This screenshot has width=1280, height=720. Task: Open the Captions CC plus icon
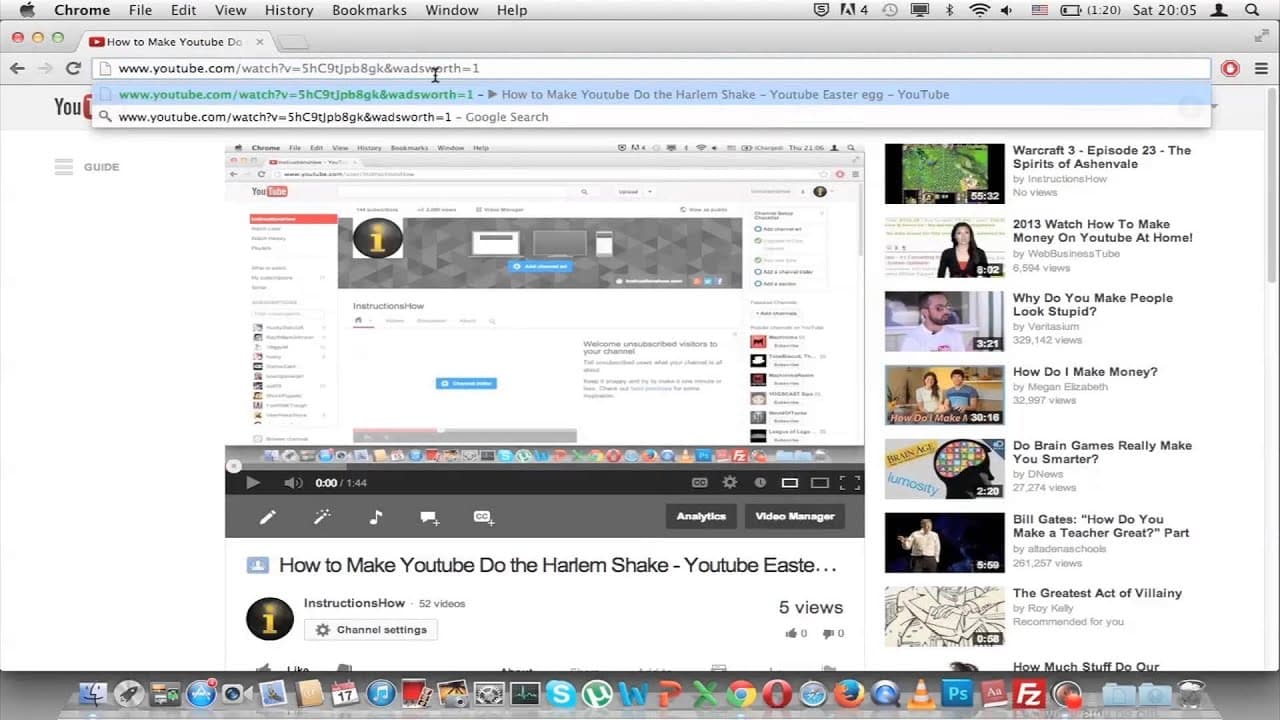(484, 517)
